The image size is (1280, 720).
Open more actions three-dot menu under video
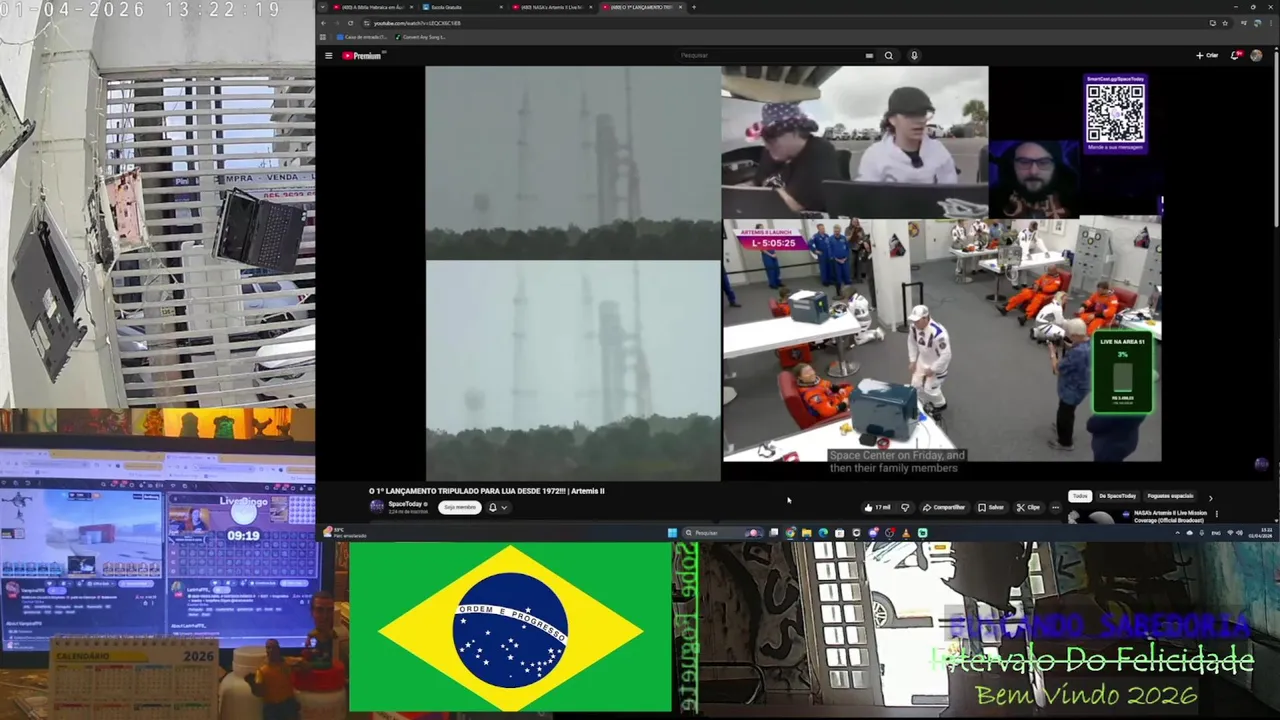click(1055, 507)
